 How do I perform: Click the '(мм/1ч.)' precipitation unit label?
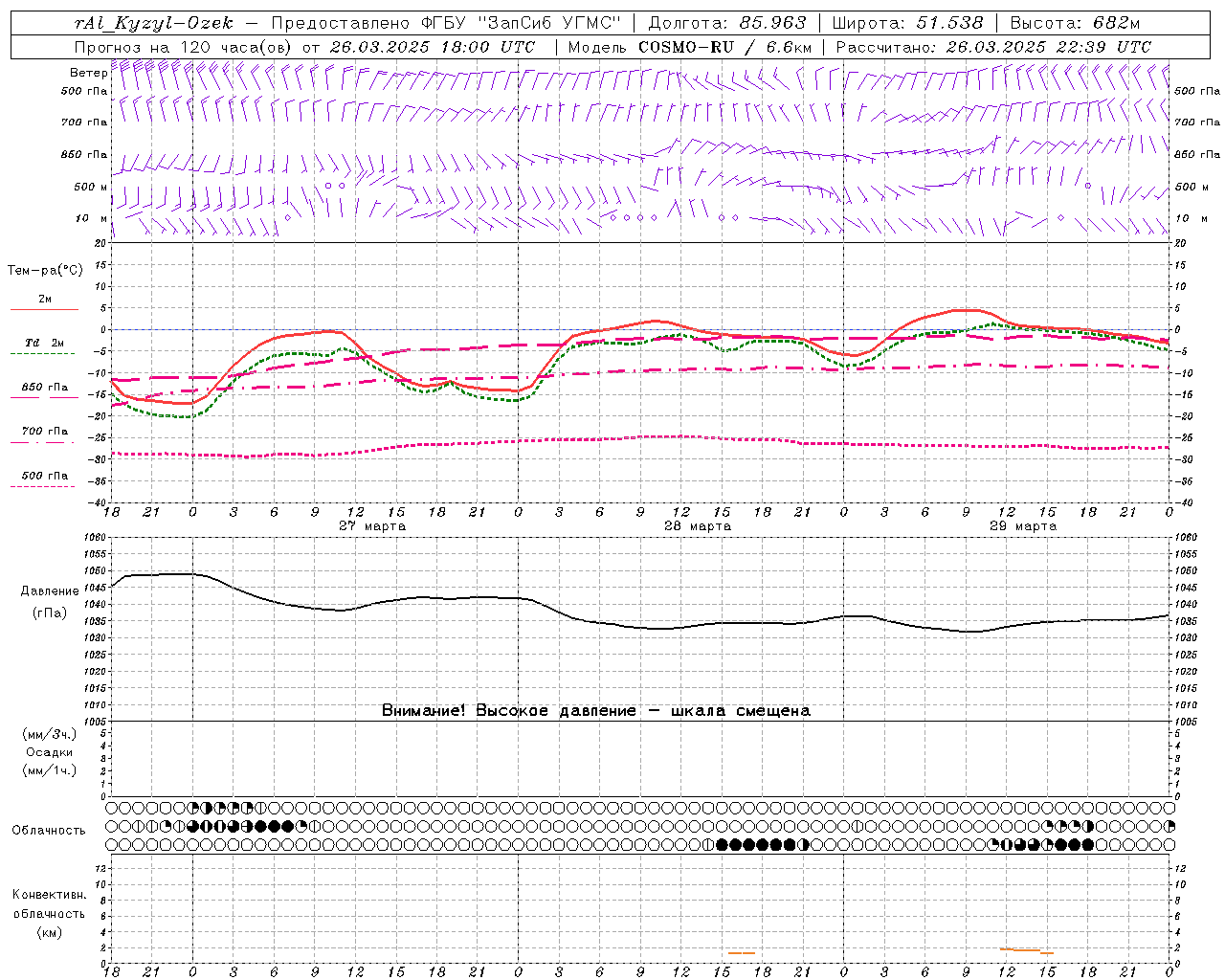[x=49, y=770]
